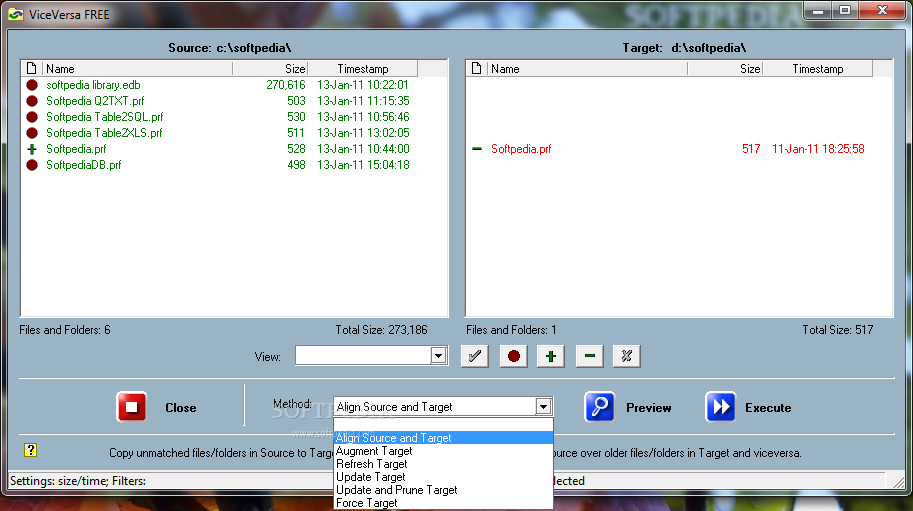This screenshot has height=511, width=913.
Task: Click size value 270,616
Action: pos(286,85)
